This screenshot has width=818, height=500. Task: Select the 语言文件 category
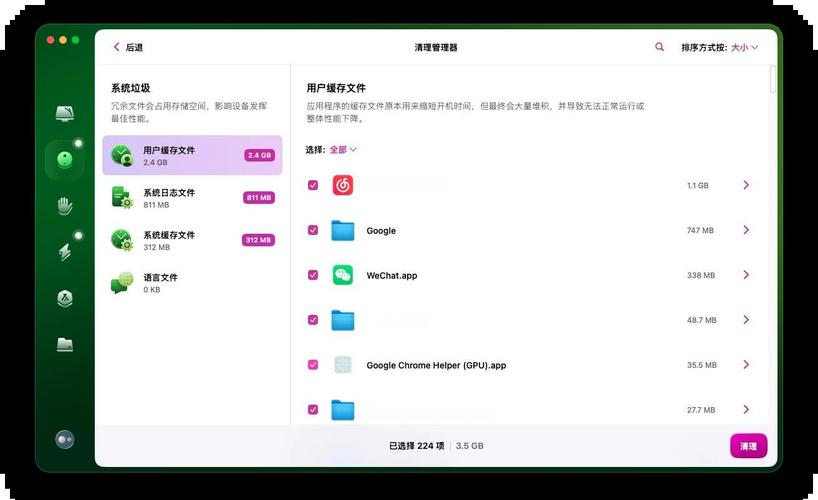(193, 282)
